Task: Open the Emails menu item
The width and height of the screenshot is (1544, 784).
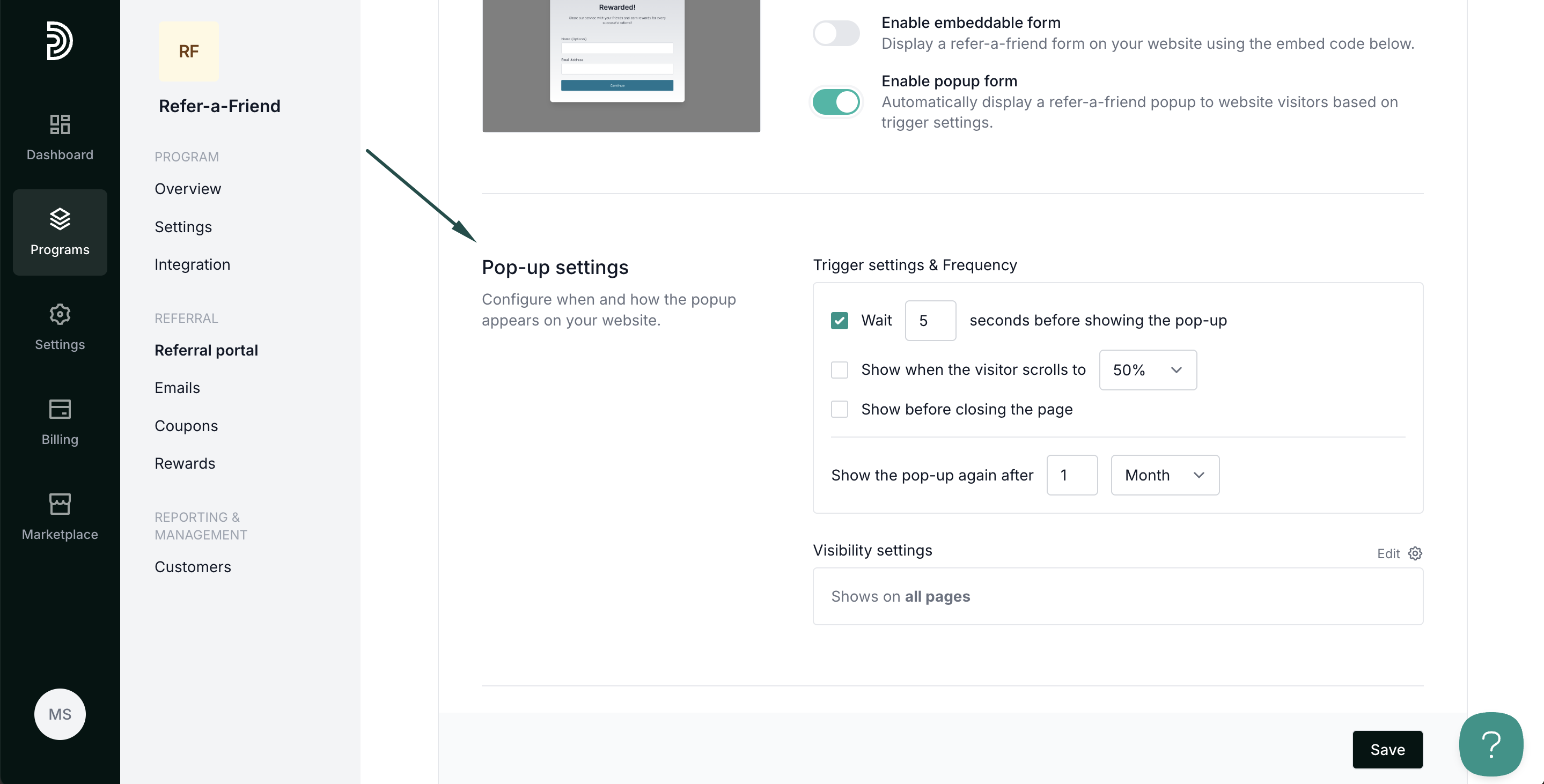Action: pyautogui.click(x=177, y=388)
